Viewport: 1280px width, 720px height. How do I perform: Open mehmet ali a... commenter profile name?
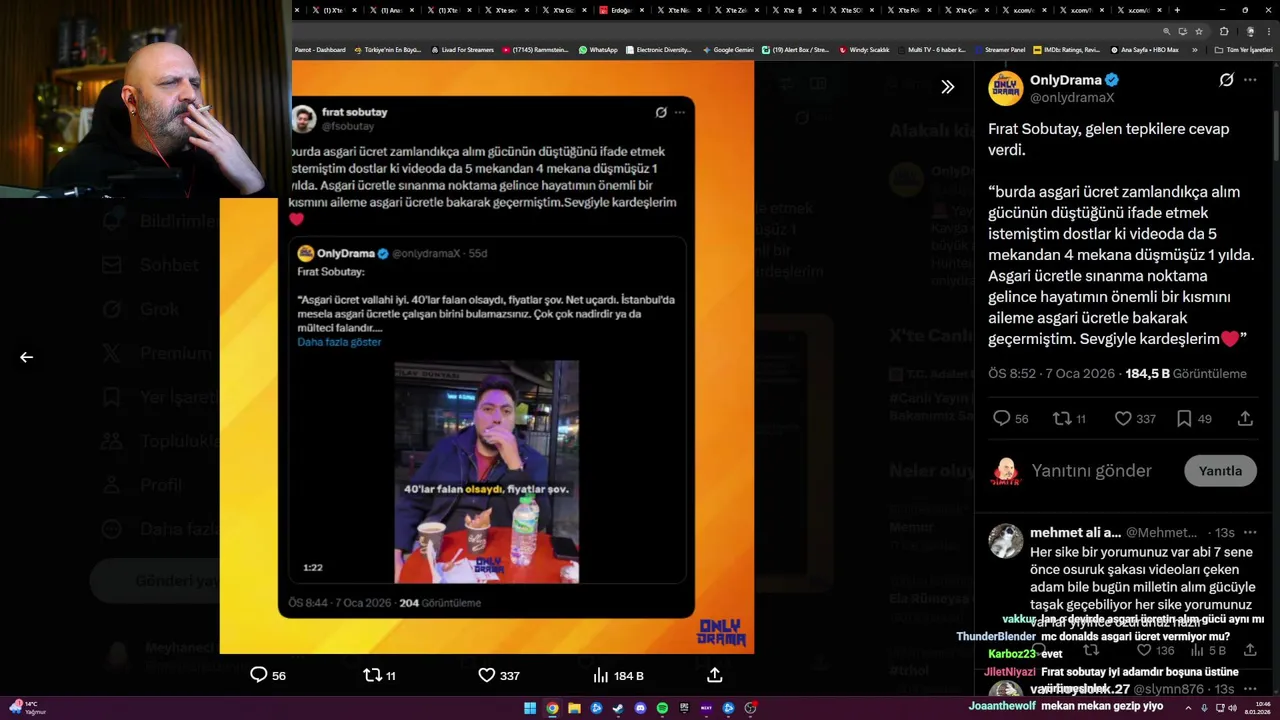tap(1075, 533)
